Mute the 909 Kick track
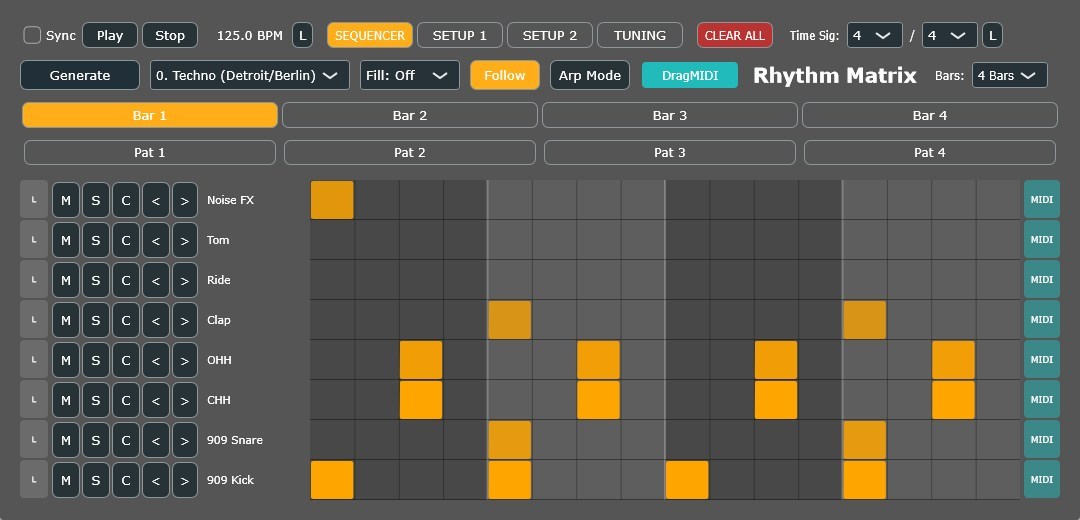The image size is (1080, 520). tap(65, 480)
